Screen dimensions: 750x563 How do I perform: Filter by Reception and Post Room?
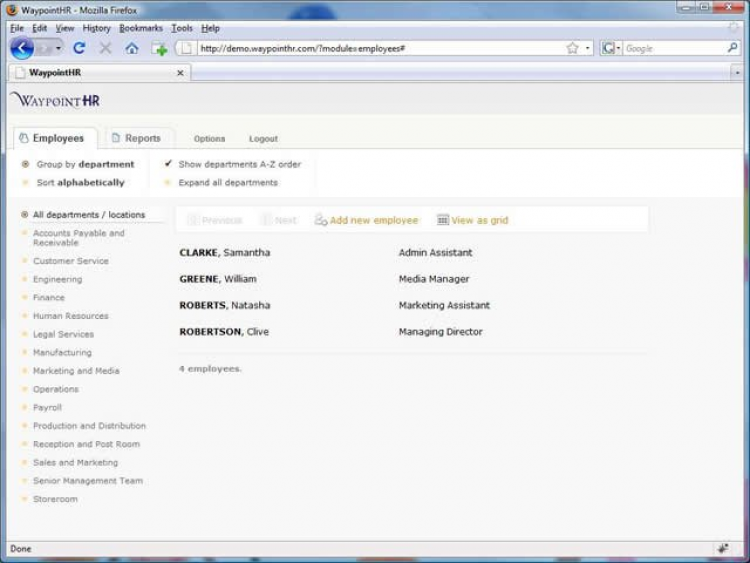tap(86, 444)
